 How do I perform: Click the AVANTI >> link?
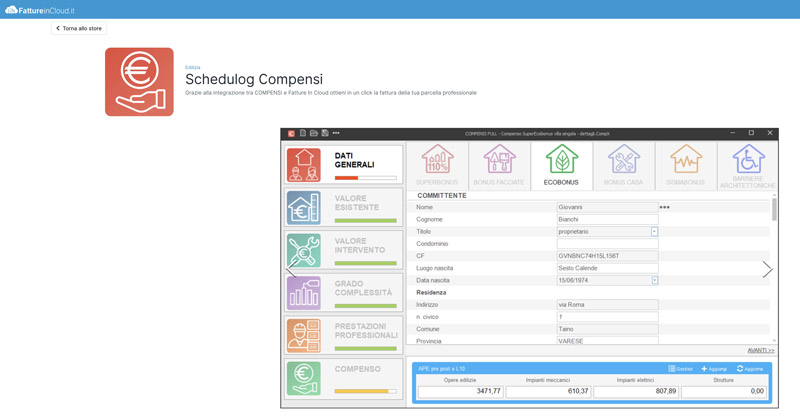coord(761,350)
